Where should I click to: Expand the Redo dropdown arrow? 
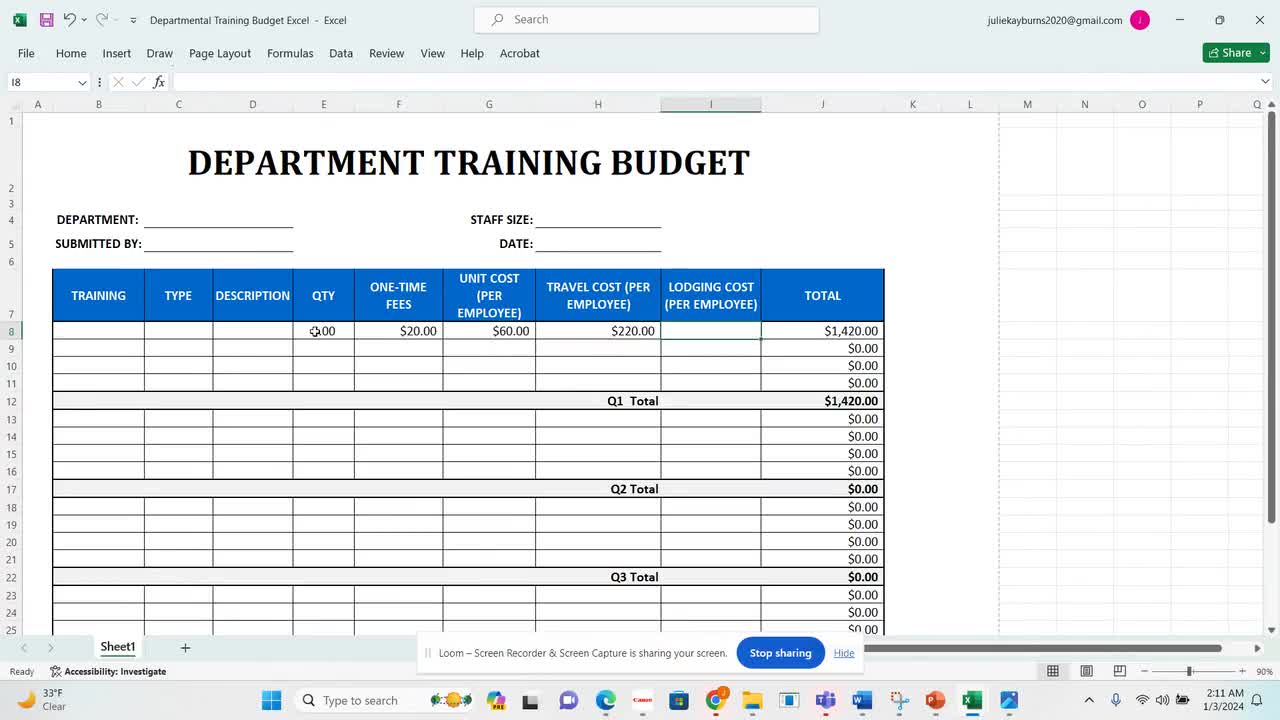pyautogui.click(x=113, y=20)
